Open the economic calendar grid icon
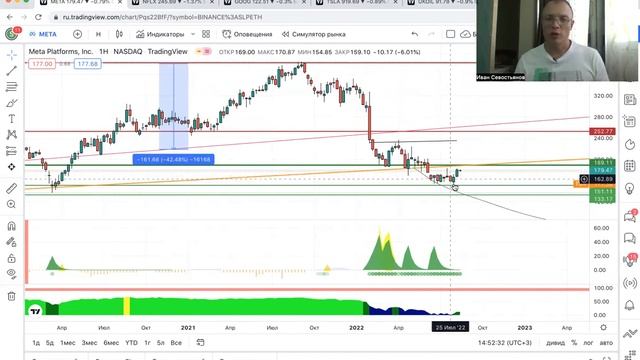Screen dimensions: 640x360 click(630, 166)
